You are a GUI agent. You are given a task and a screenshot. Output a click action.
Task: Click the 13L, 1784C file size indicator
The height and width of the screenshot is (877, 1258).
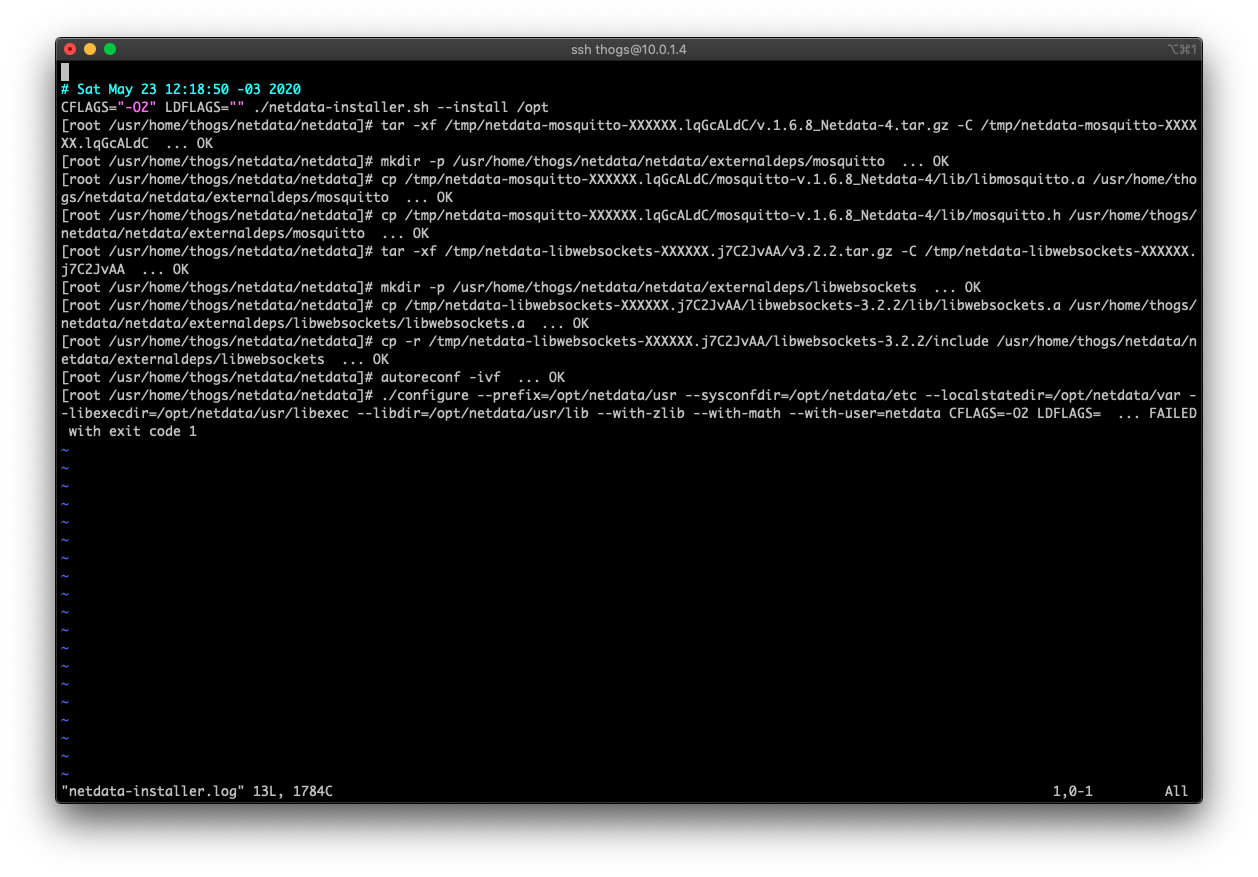point(290,791)
